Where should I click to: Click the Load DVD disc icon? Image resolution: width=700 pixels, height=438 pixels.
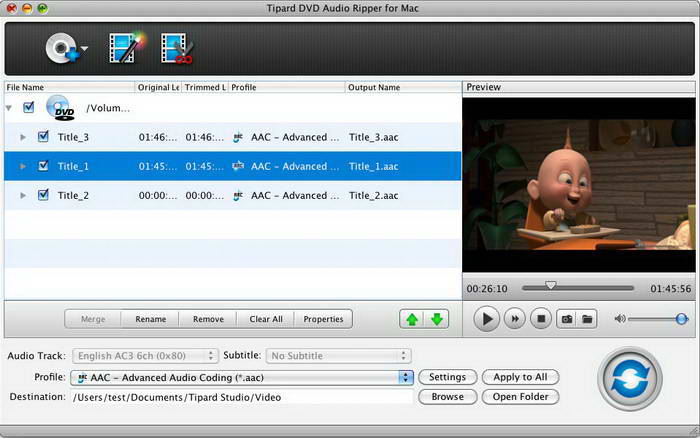pos(60,47)
